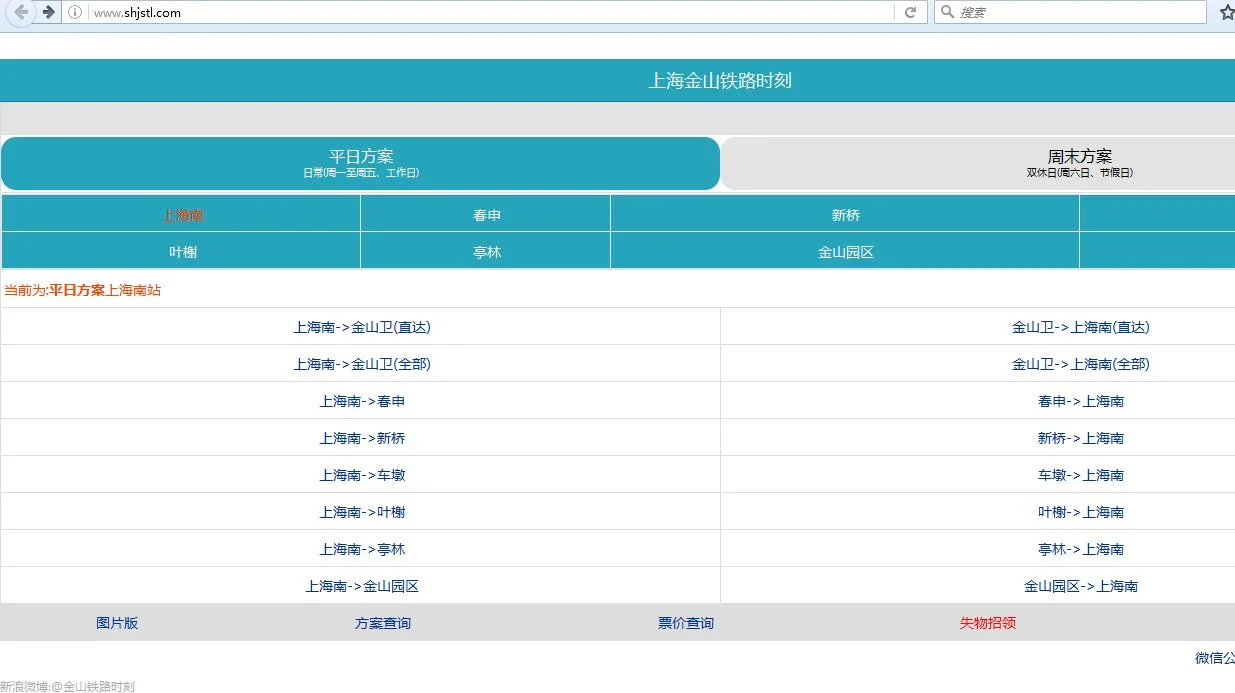Click the browser forward arrow button
Image resolution: width=1235 pixels, height=693 pixels.
[x=48, y=12]
